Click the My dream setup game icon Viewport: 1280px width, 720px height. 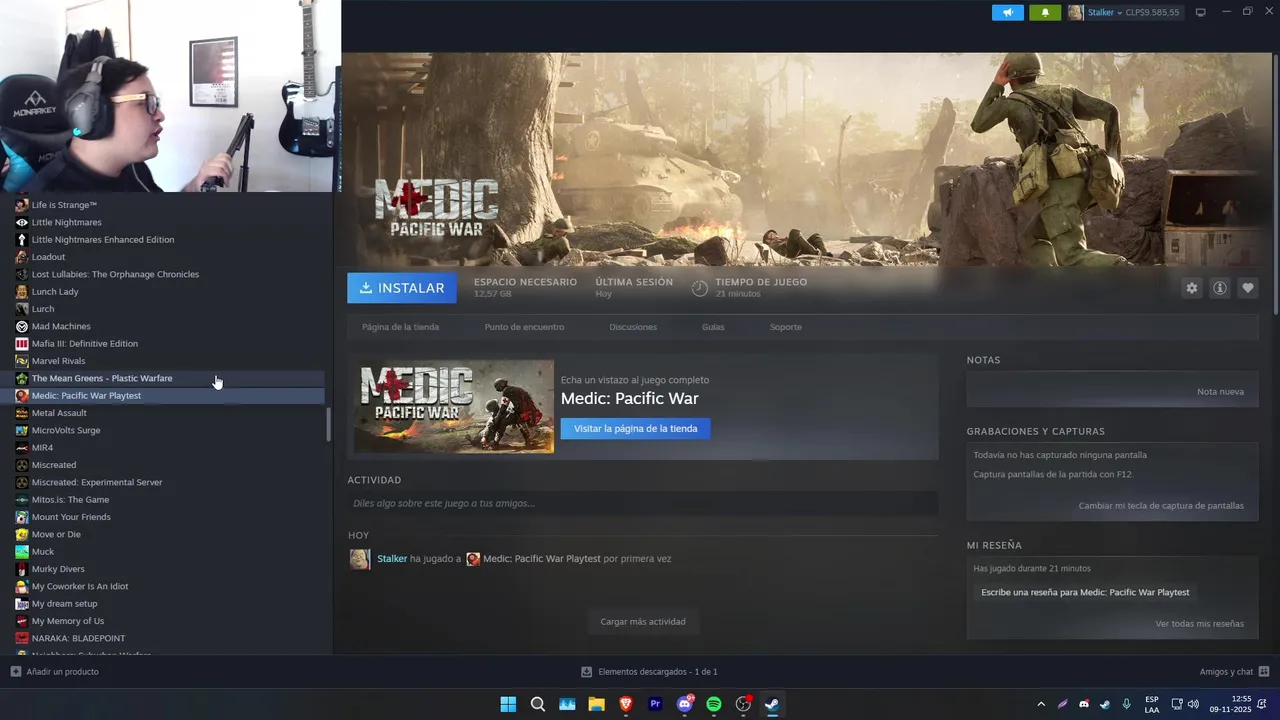pos(22,604)
